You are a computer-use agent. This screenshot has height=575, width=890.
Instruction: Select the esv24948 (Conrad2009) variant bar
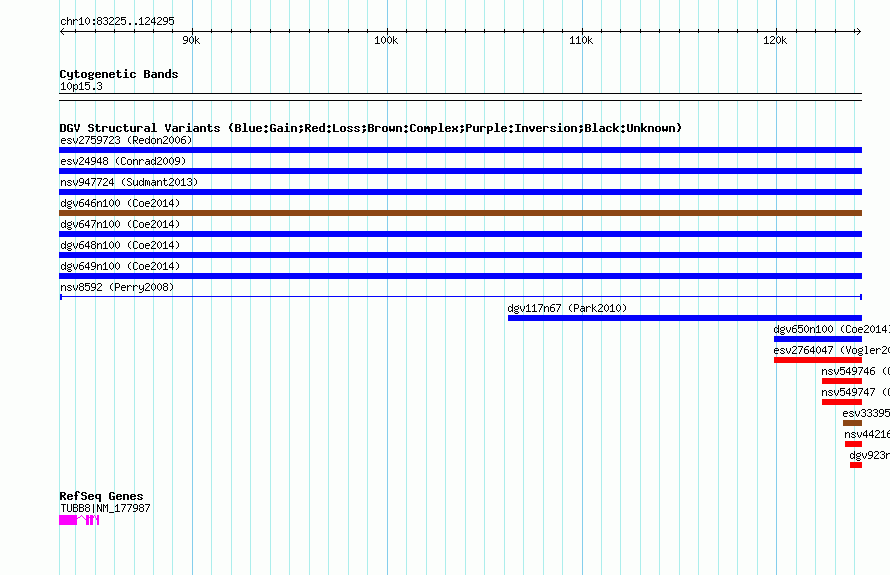(x=460, y=171)
